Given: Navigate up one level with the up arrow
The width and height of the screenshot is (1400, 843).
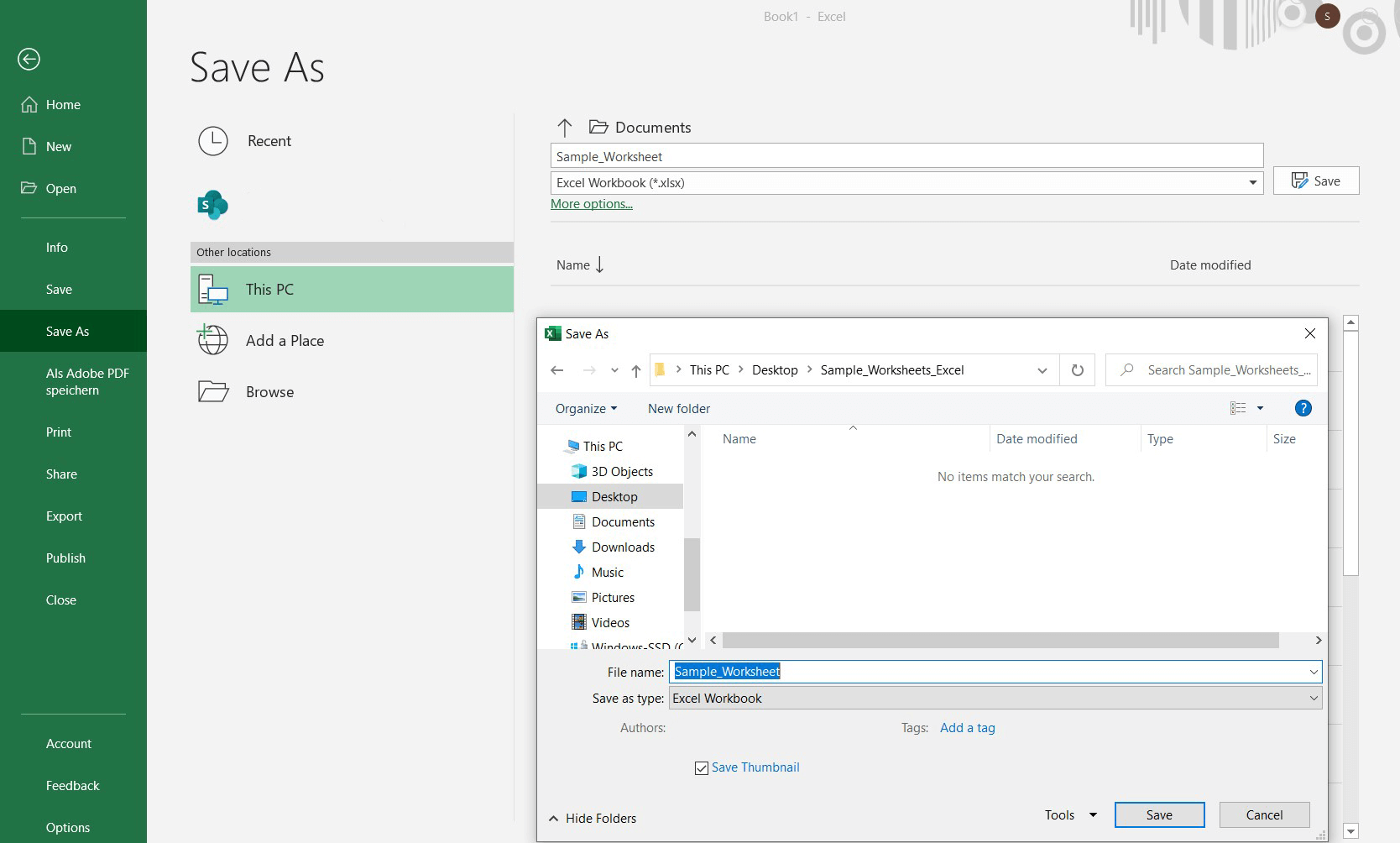Looking at the screenshot, I should [636, 370].
